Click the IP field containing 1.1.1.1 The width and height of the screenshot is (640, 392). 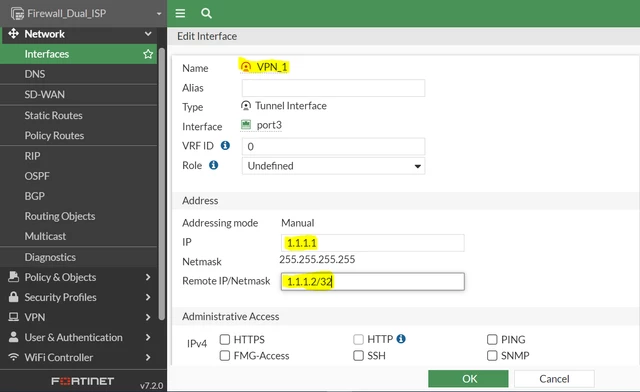(x=372, y=243)
